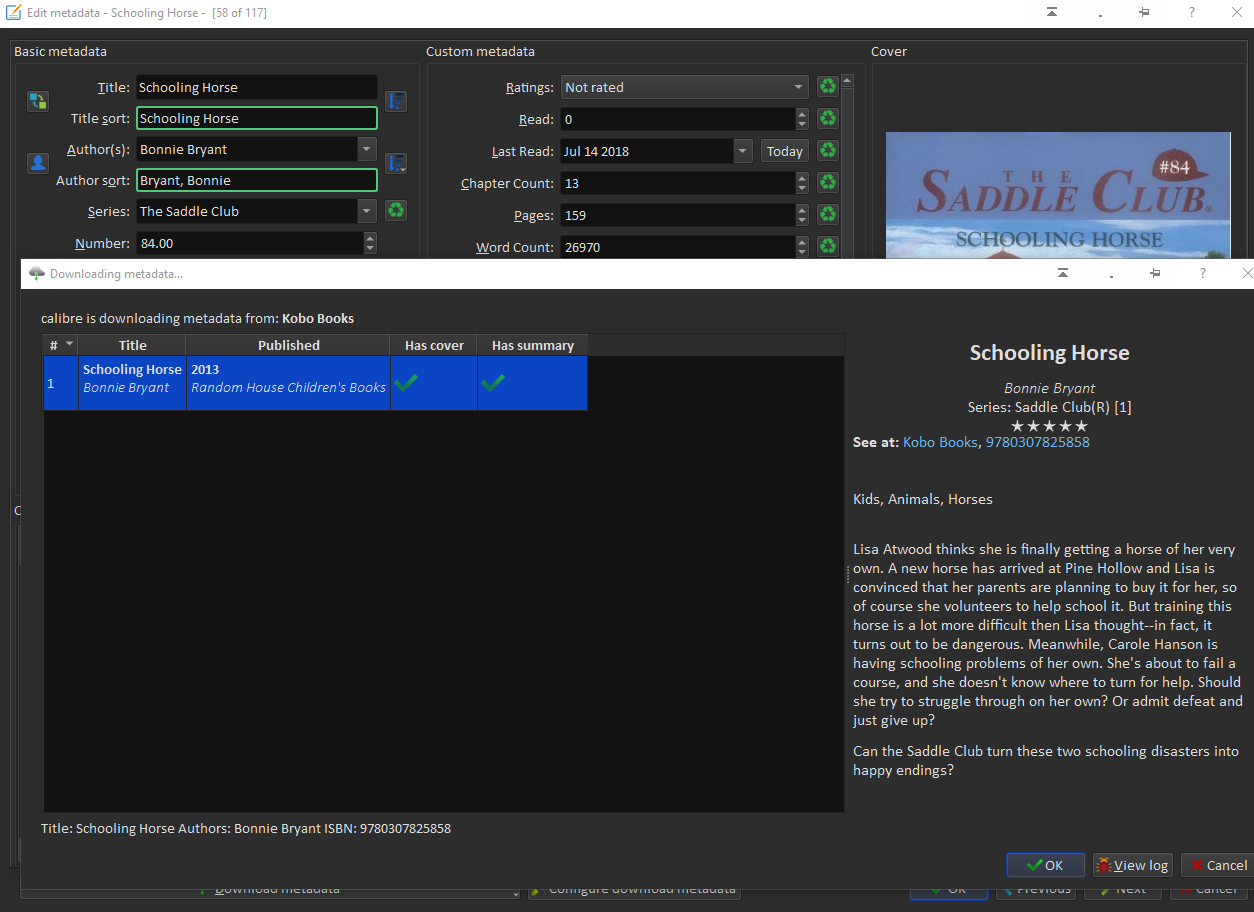Image resolution: width=1254 pixels, height=912 pixels.
Task: Clear the Chapter Count recycle icon
Action: pos(827,183)
